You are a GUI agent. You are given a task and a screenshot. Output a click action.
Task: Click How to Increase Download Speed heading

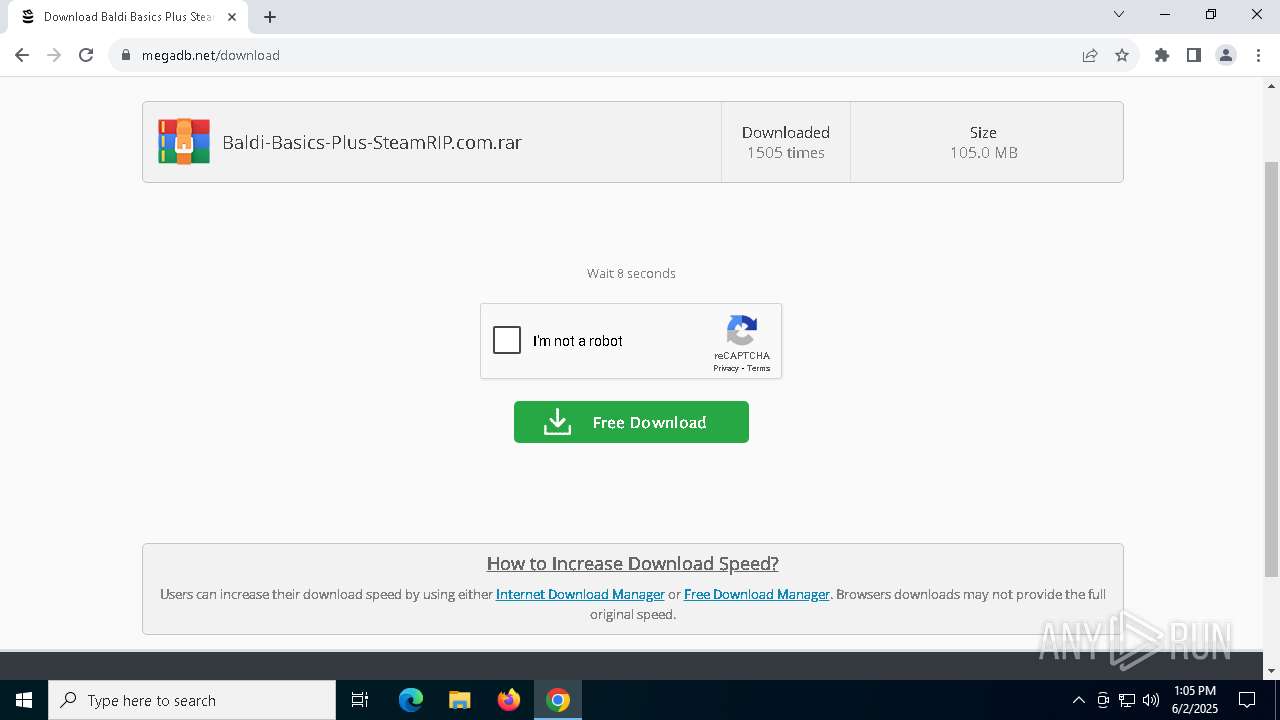click(x=633, y=563)
